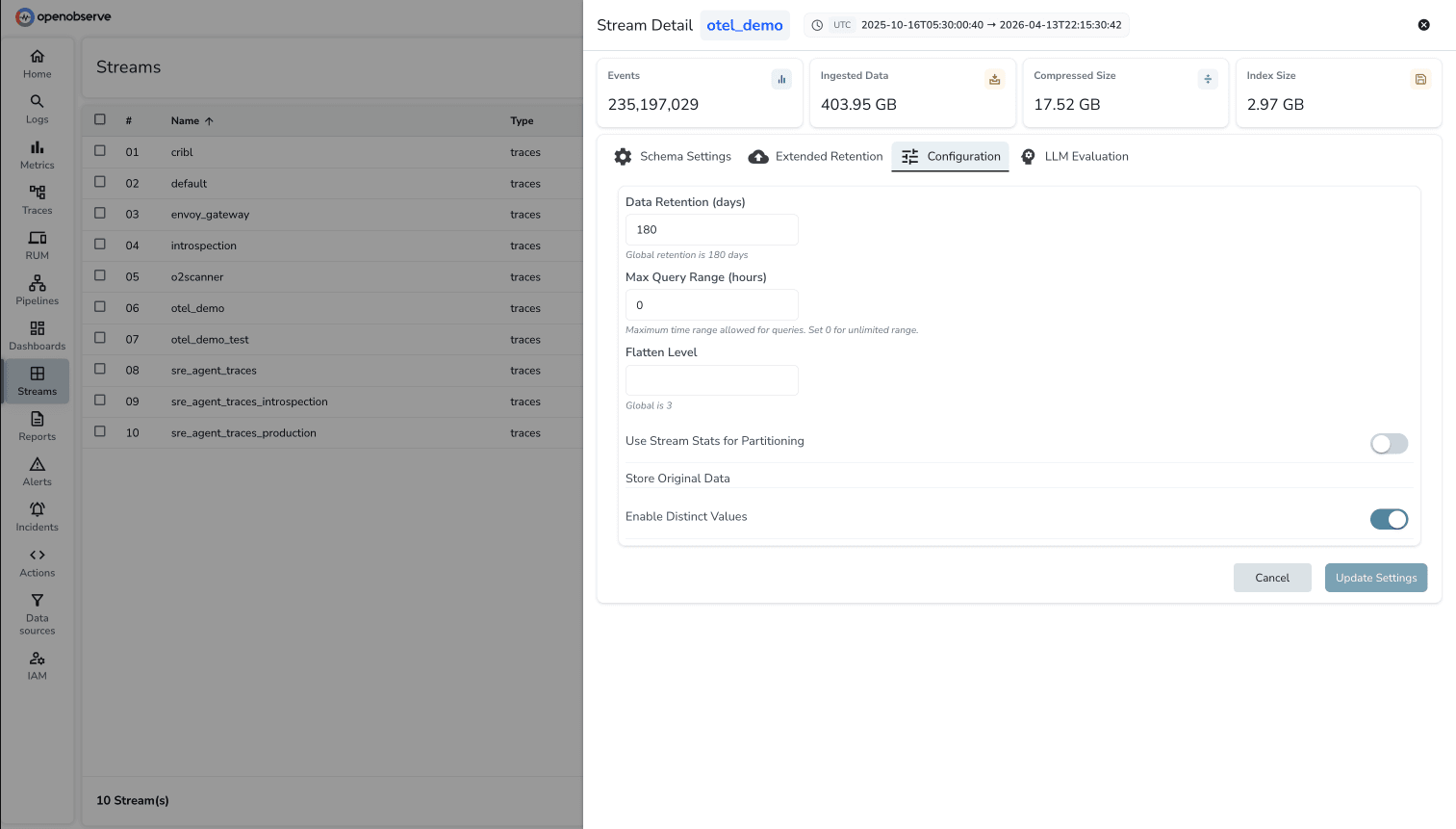Disable the Enable Distinct Values toggle
This screenshot has width=1456, height=829.
[x=1389, y=519]
